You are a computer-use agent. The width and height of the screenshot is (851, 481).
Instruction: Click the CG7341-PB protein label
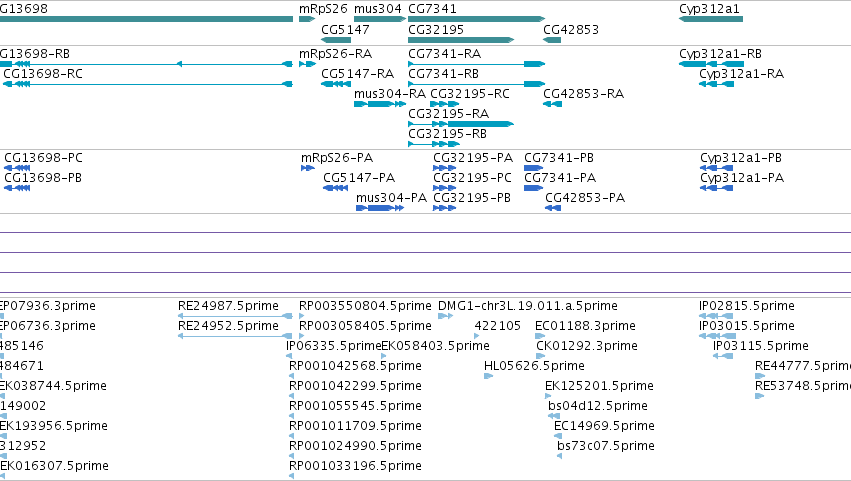tap(559, 158)
